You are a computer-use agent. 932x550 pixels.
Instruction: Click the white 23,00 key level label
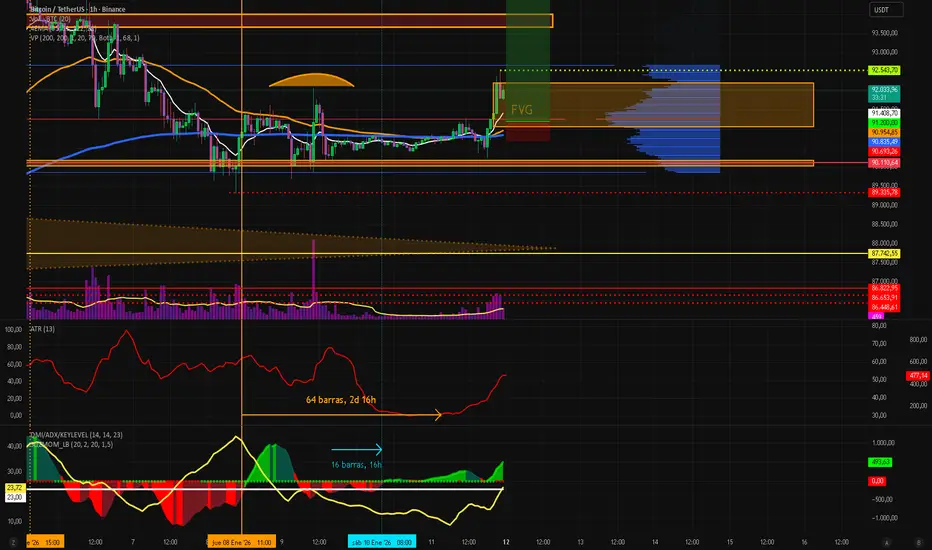(15, 497)
